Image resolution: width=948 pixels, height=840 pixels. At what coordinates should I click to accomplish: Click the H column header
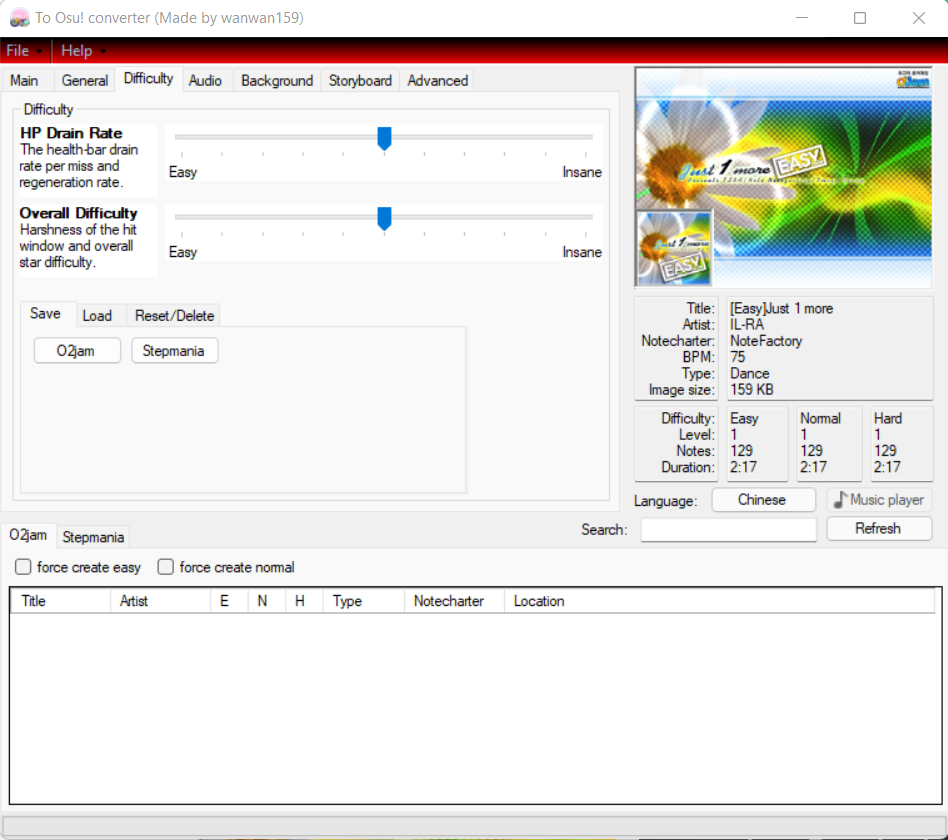click(304, 601)
